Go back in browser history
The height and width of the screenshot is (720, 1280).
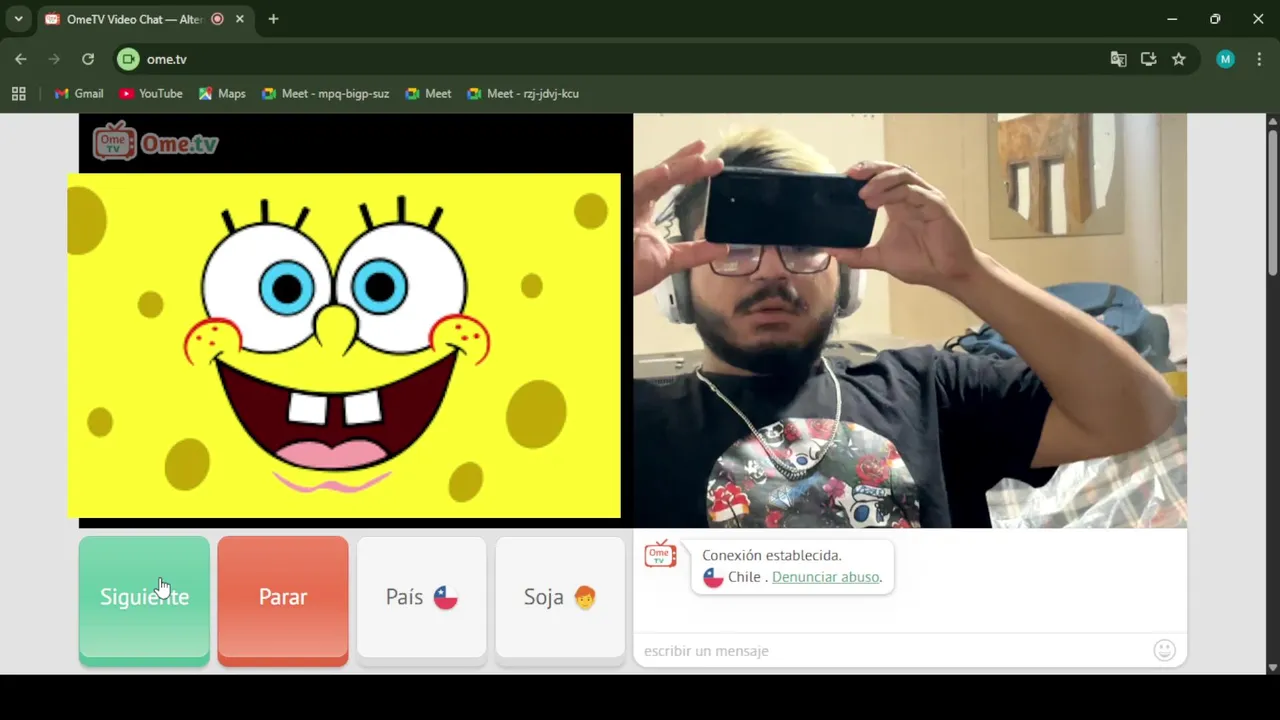click(21, 59)
